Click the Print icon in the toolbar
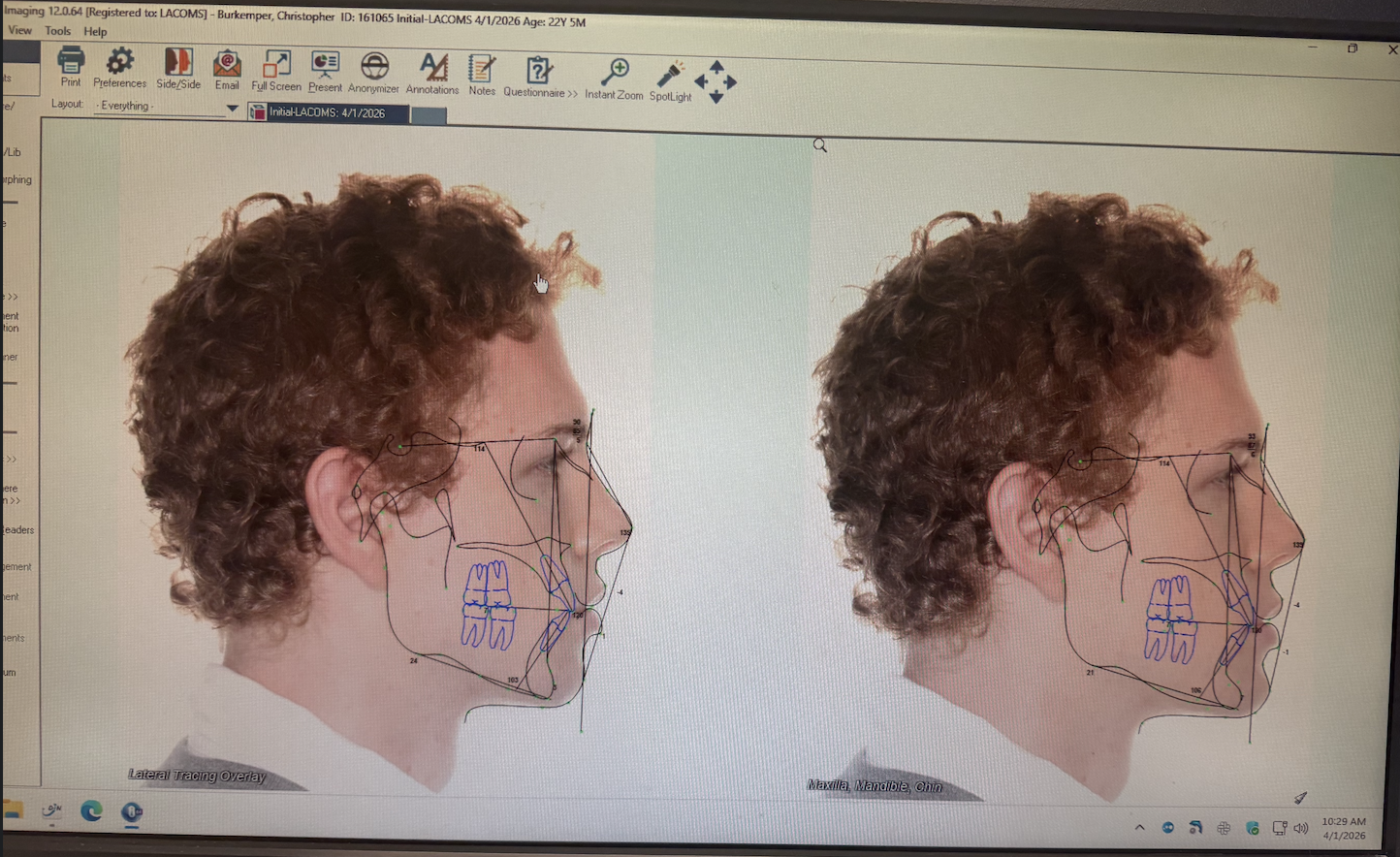Viewport: 1400px width, 857px height. (71, 64)
